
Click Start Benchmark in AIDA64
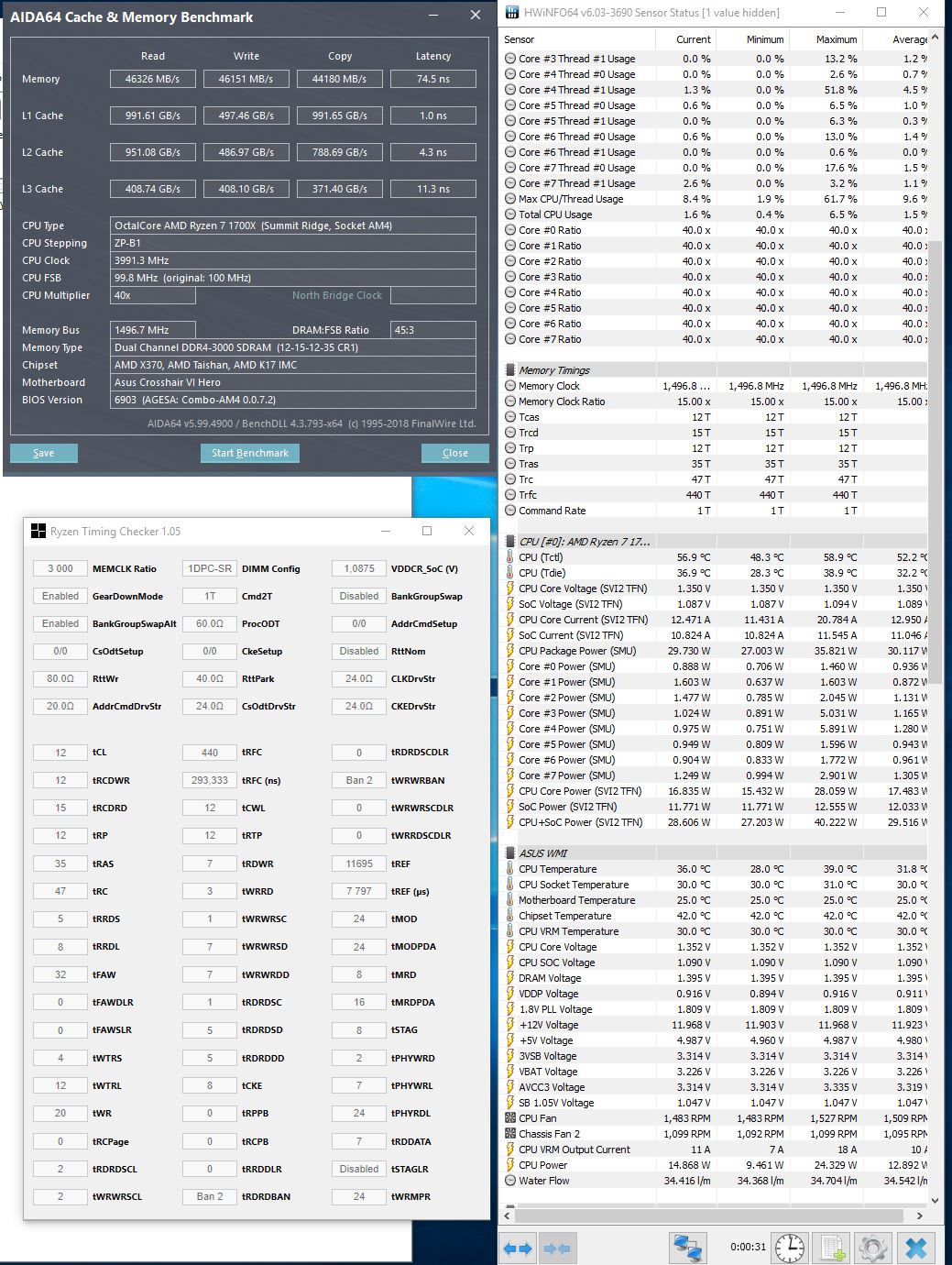249,453
